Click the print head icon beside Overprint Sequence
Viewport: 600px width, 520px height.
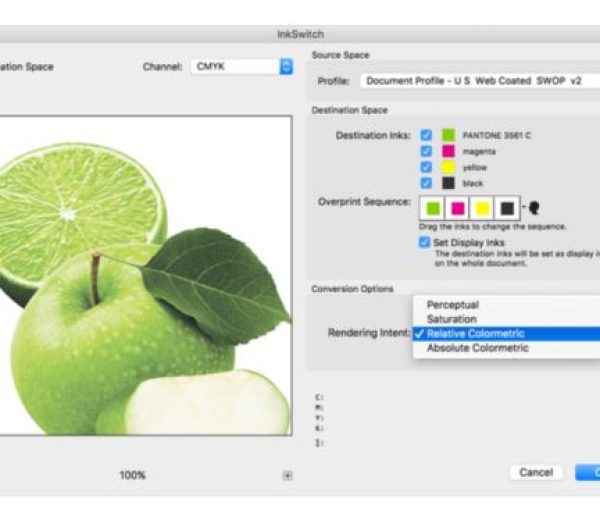pyautogui.click(x=534, y=208)
